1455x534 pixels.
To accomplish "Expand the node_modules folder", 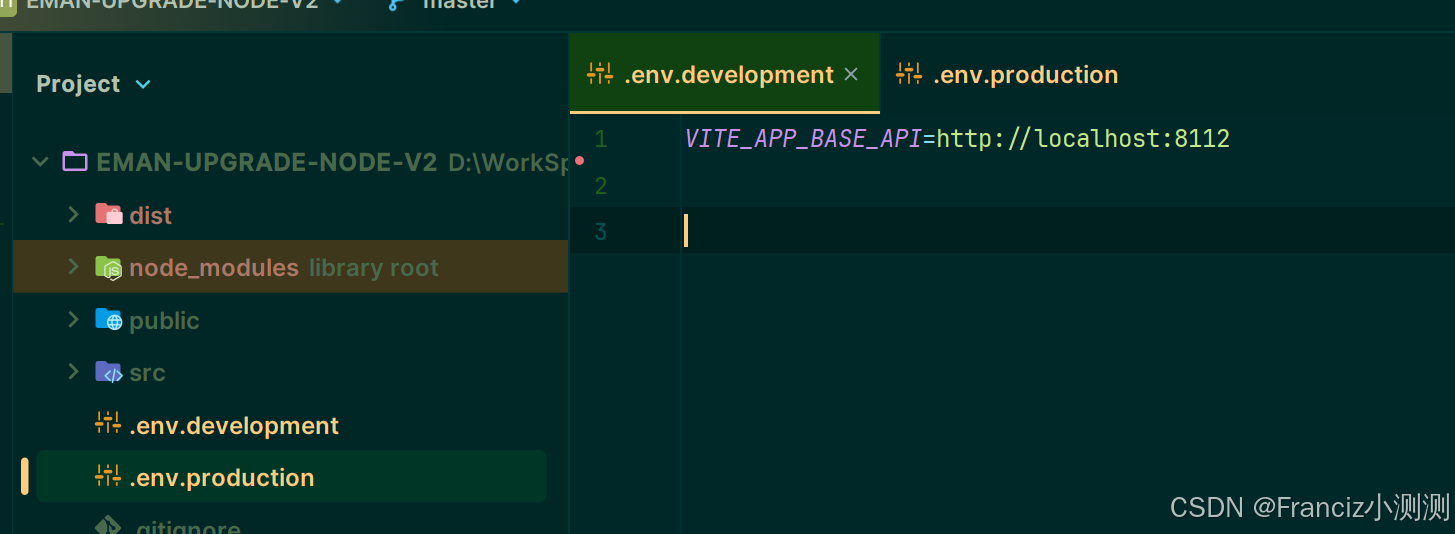I will point(73,267).
